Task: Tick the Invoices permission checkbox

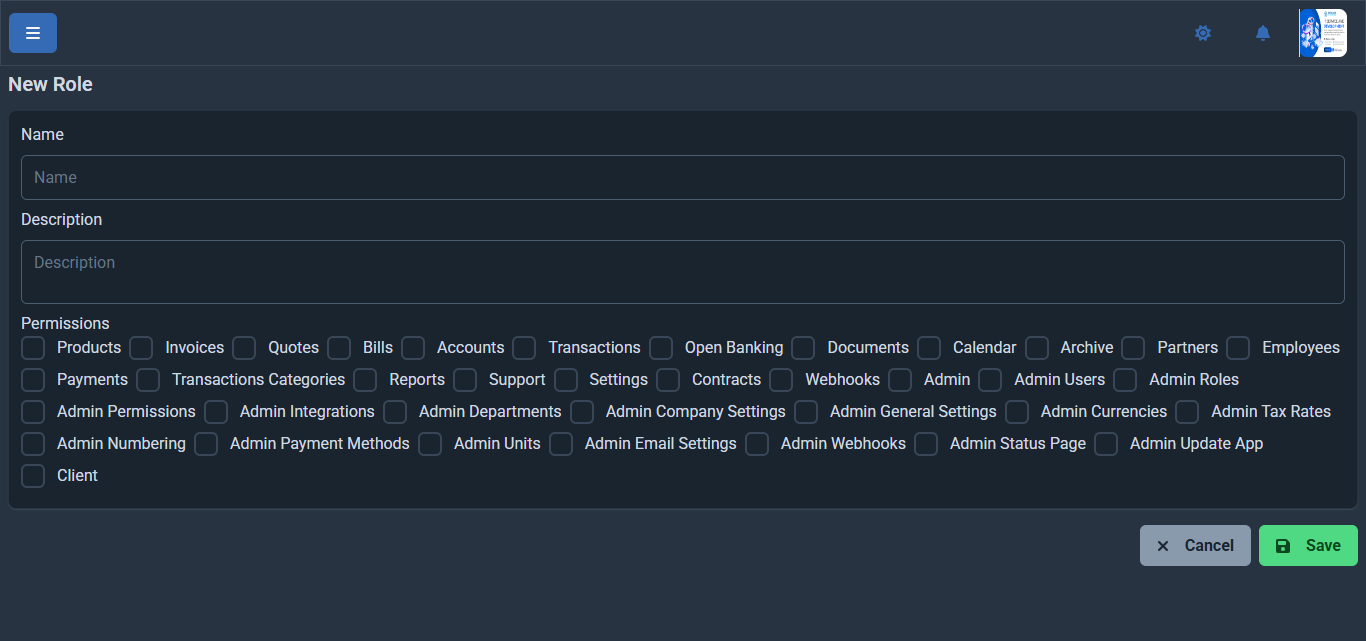Action: pos(142,348)
